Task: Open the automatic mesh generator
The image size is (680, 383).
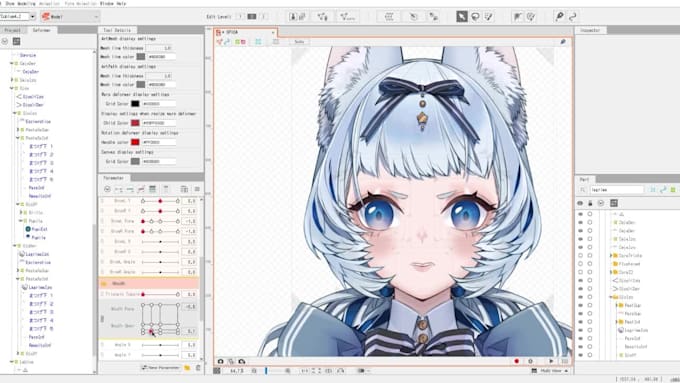Action: (x=347, y=16)
